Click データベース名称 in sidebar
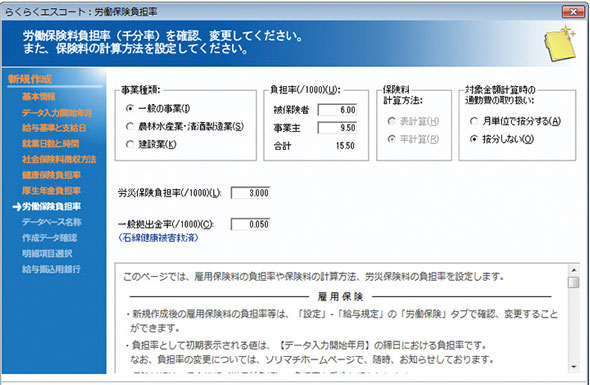 52,222
